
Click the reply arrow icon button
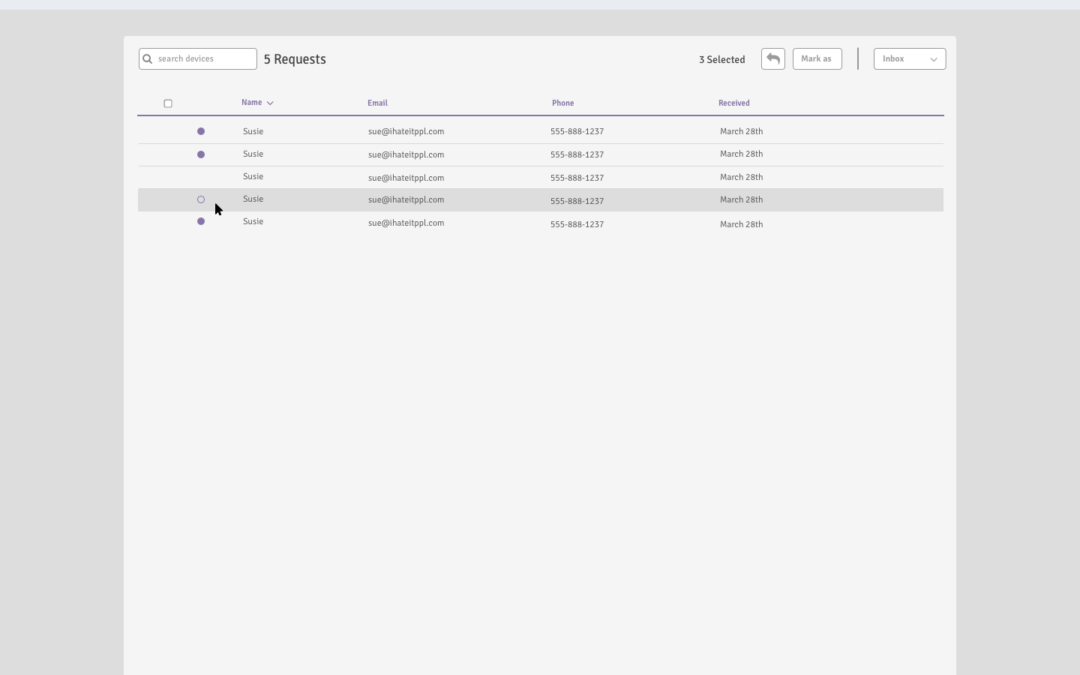(x=773, y=59)
